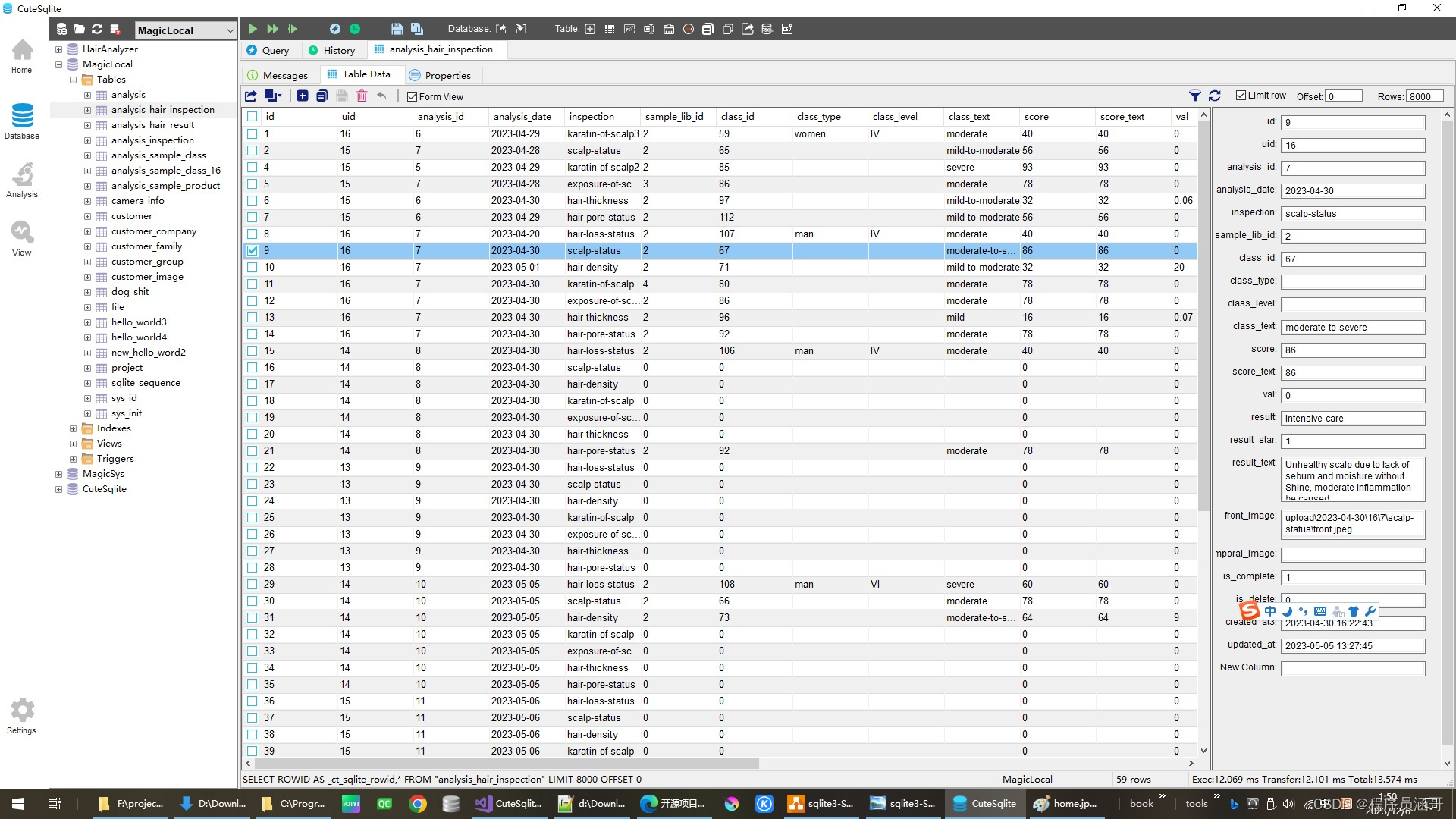
Task: Uncheck the checkbox for row id 9
Action: click(252, 250)
